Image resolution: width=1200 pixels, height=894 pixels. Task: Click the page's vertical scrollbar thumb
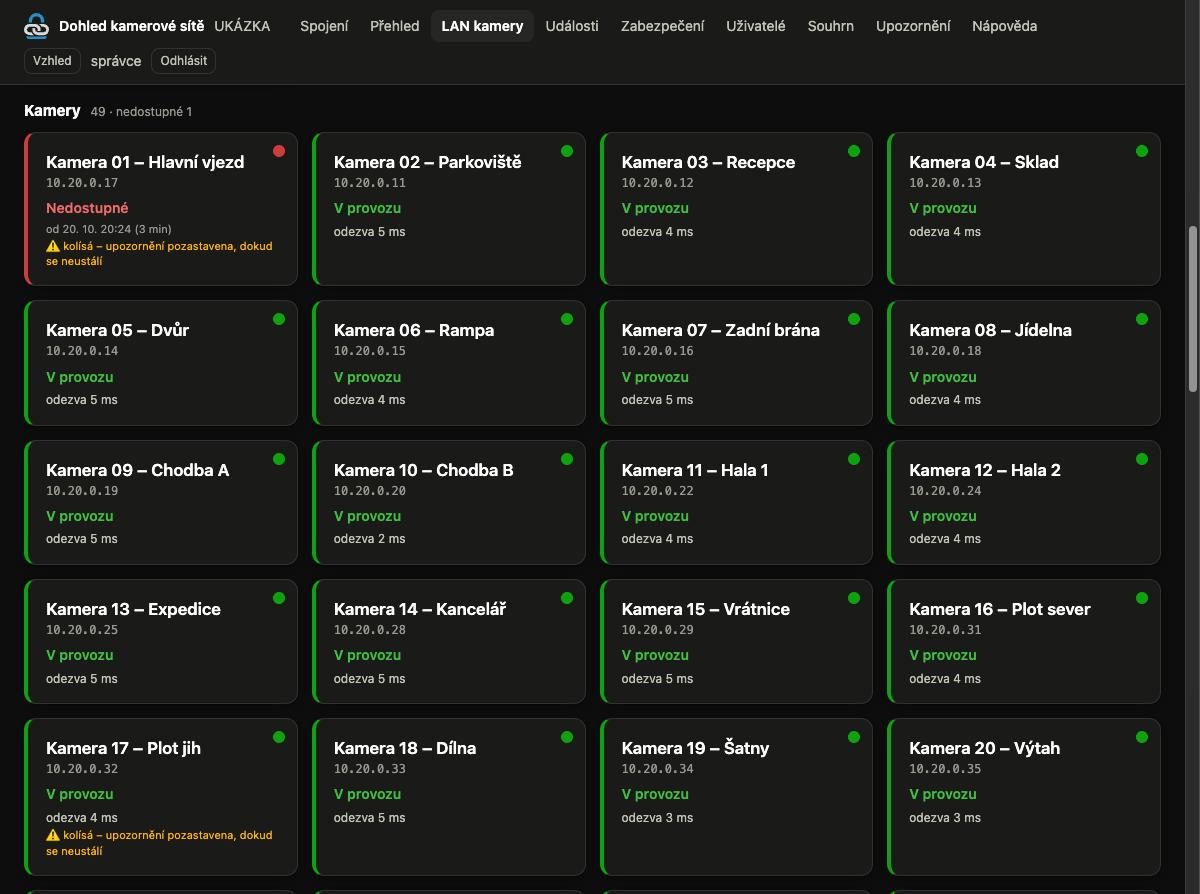pyautogui.click(x=1192, y=309)
